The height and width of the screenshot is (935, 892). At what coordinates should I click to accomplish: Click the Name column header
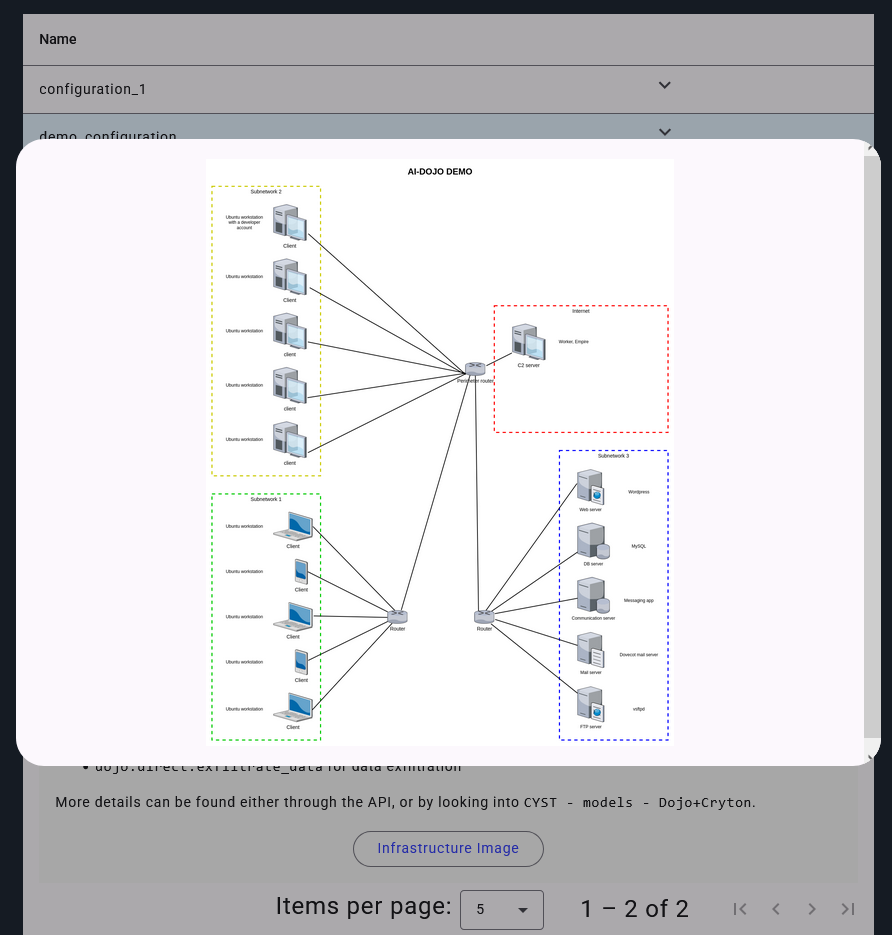(58, 39)
